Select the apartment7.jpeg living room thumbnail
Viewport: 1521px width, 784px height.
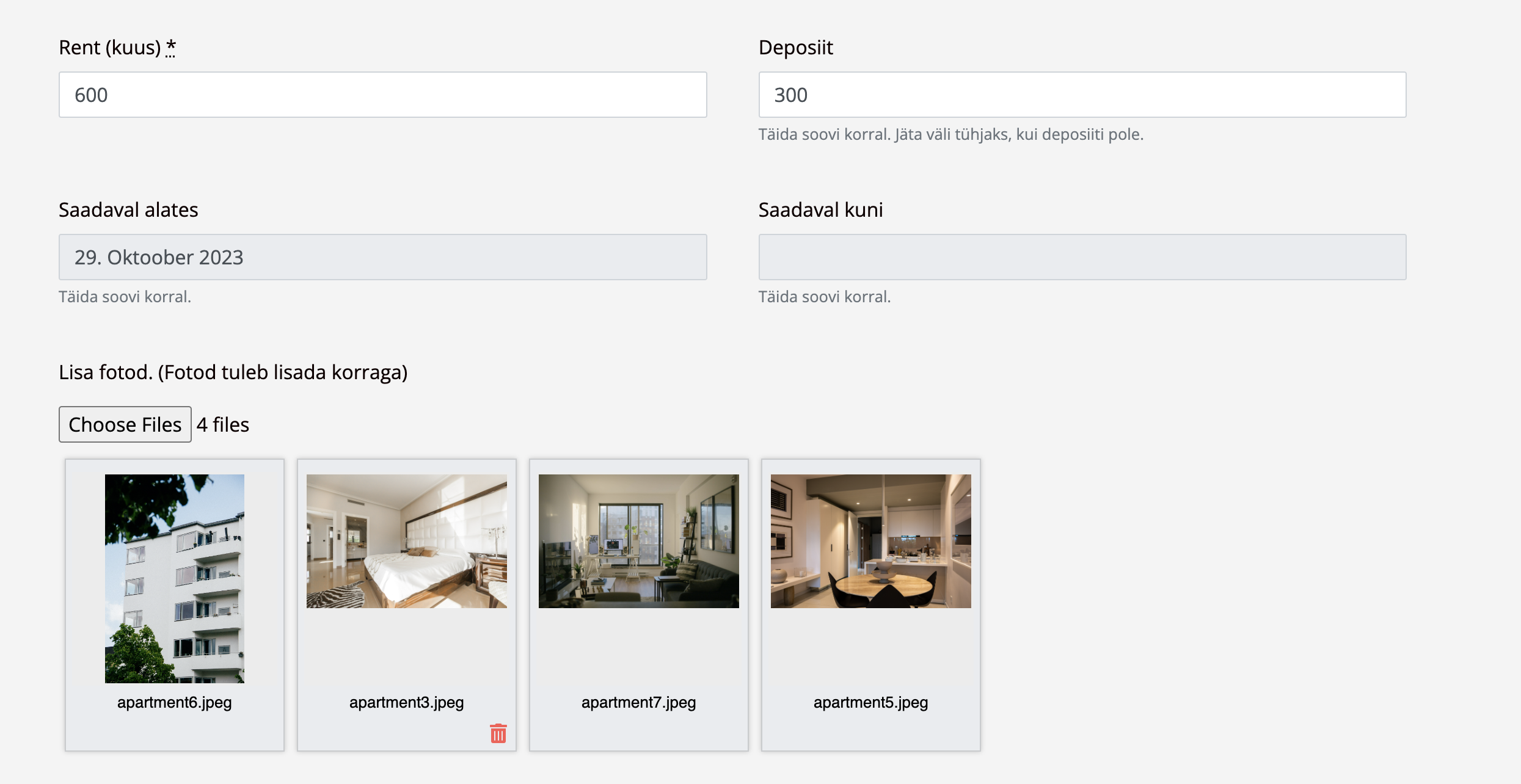pos(638,541)
